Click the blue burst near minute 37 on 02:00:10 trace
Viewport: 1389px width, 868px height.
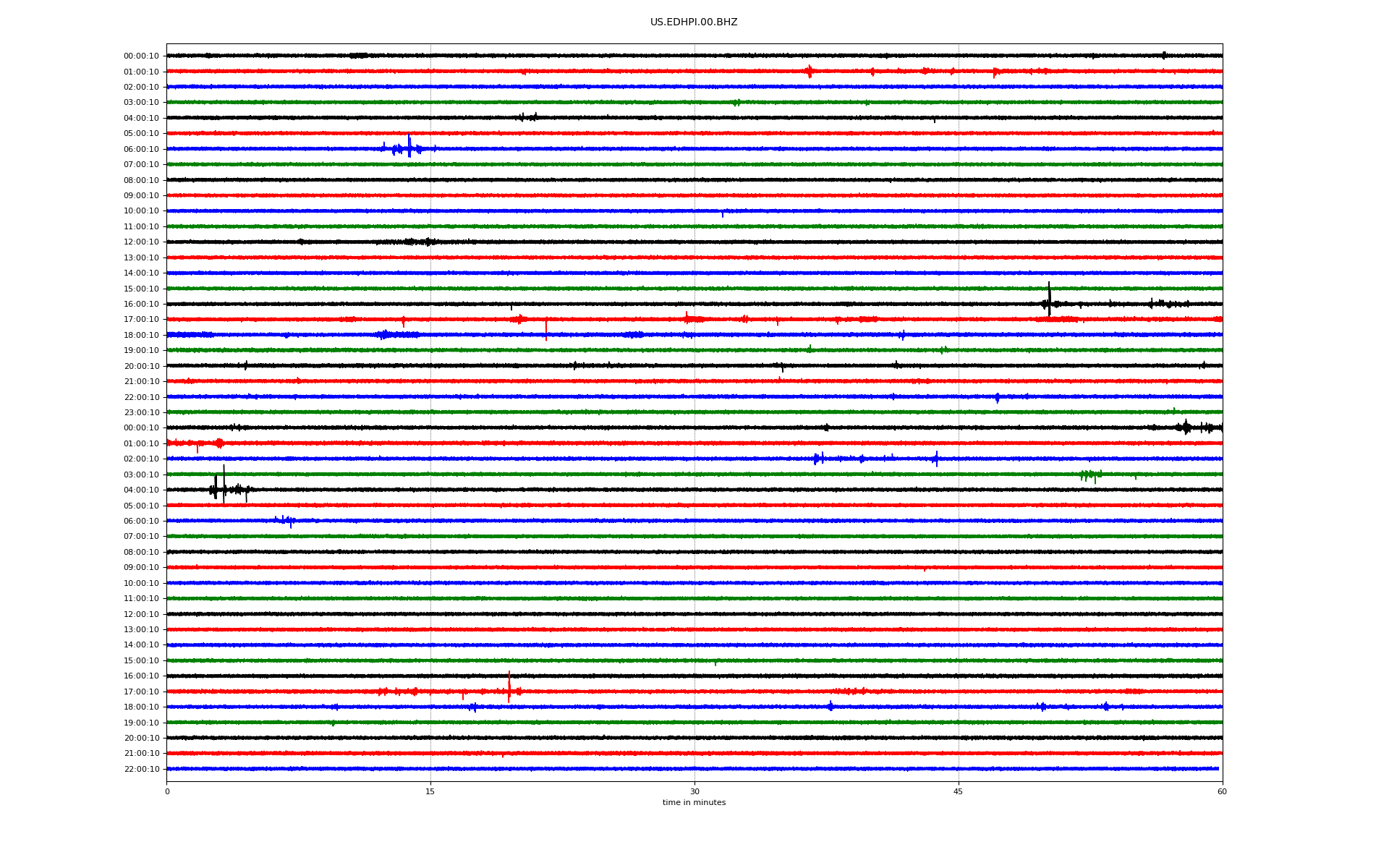[x=817, y=459]
